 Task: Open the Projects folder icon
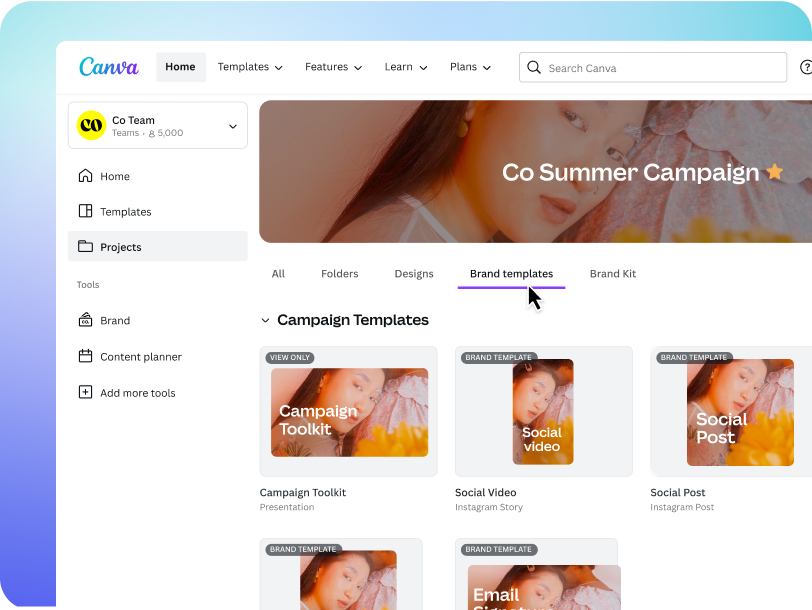tap(85, 246)
